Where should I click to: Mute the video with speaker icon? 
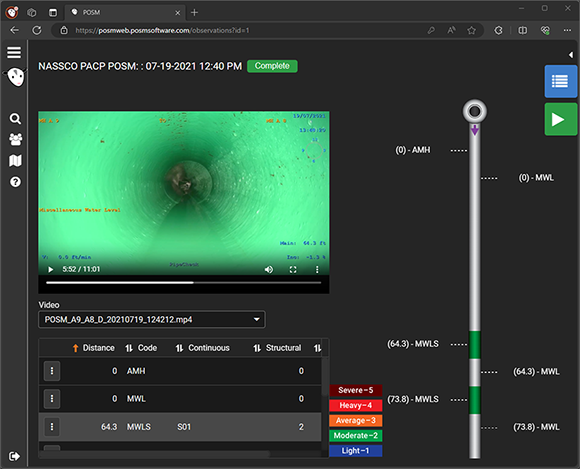pyautogui.click(x=269, y=270)
